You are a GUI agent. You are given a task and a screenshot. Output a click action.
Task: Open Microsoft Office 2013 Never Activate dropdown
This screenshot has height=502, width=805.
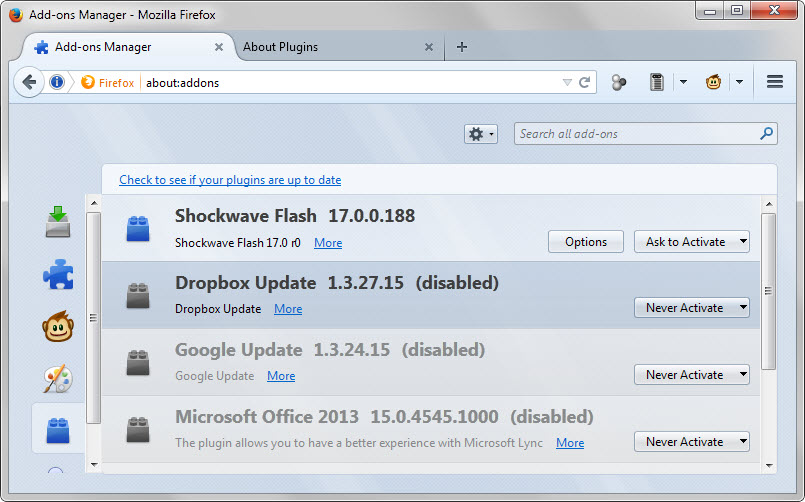[692, 441]
